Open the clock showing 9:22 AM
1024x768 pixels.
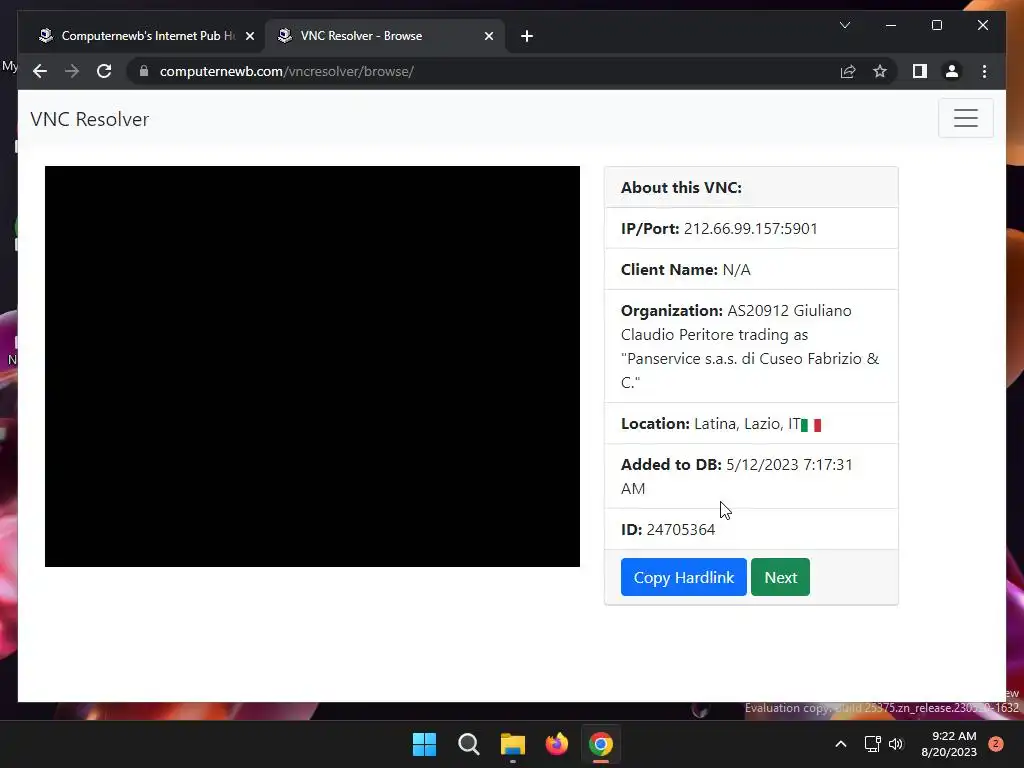pyautogui.click(x=949, y=744)
